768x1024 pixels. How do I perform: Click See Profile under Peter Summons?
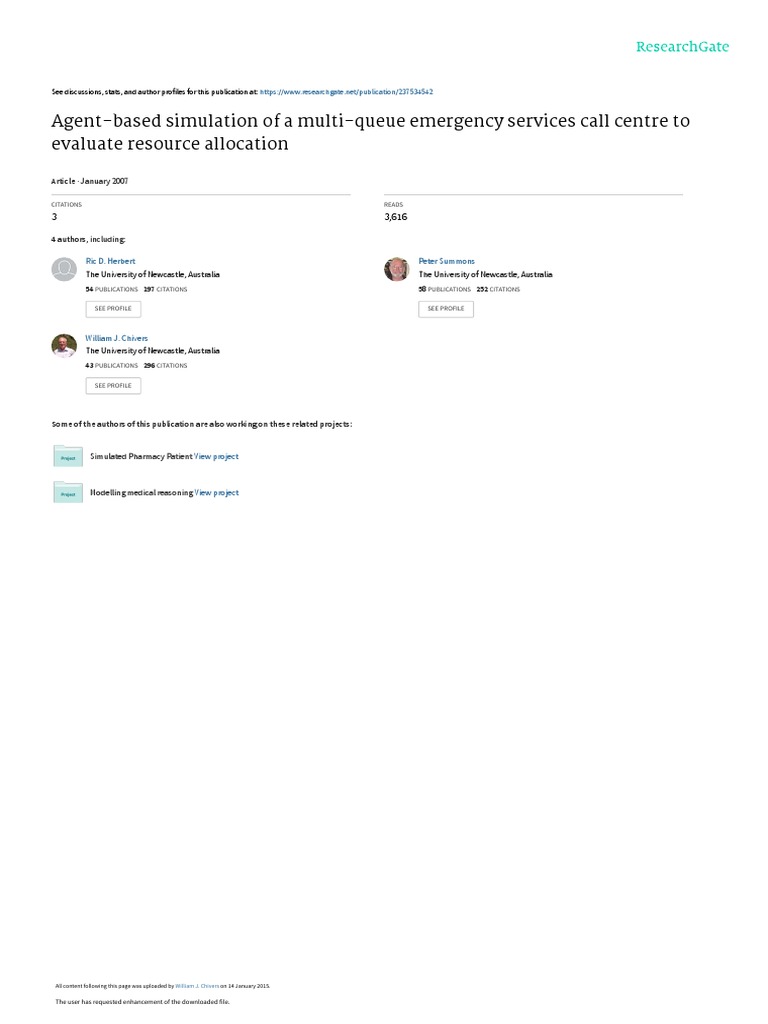click(x=446, y=308)
